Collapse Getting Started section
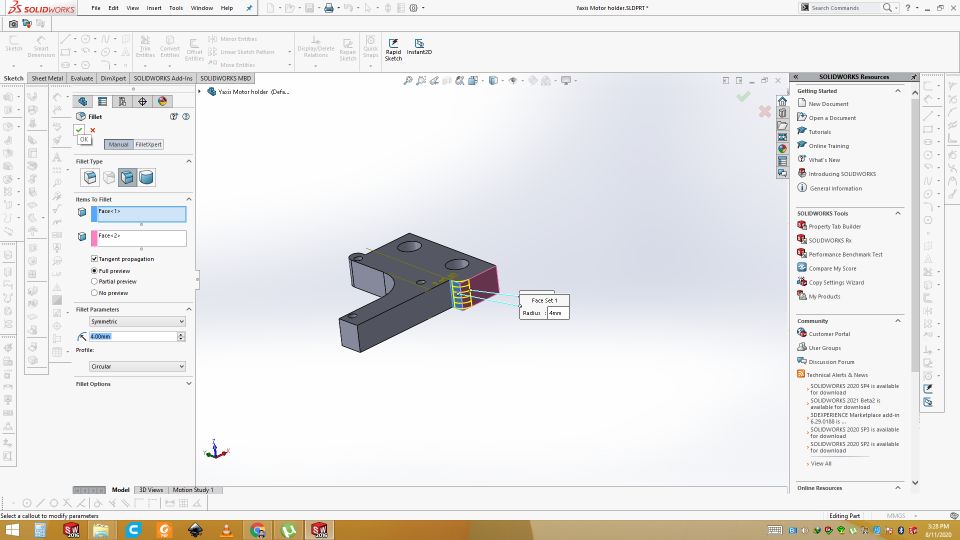 (898, 91)
